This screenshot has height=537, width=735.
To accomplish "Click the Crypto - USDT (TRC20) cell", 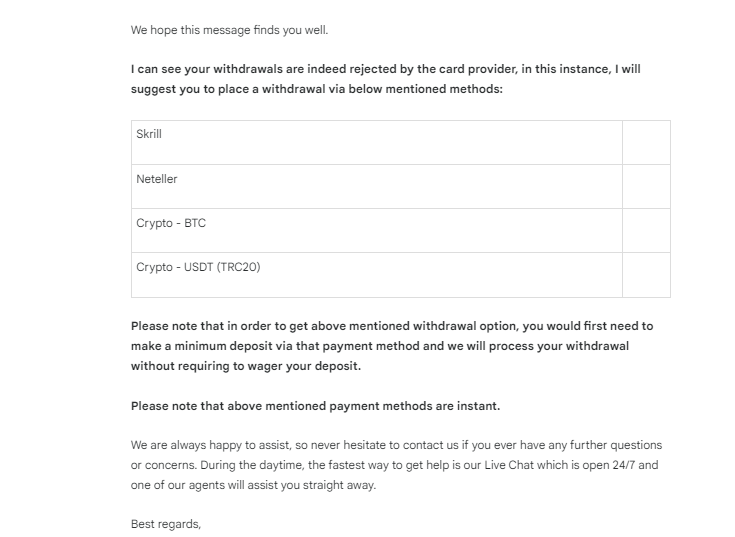I will point(377,275).
